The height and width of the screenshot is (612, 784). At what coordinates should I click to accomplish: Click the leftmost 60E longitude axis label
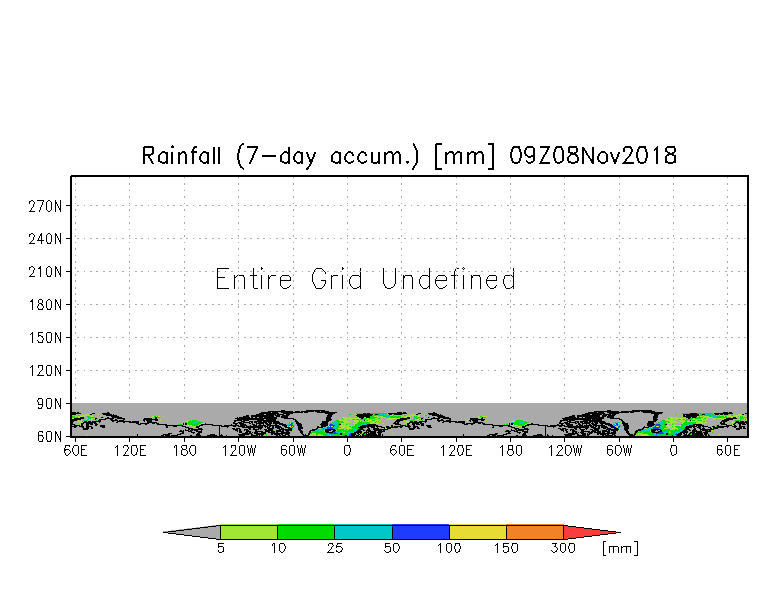[x=75, y=451]
